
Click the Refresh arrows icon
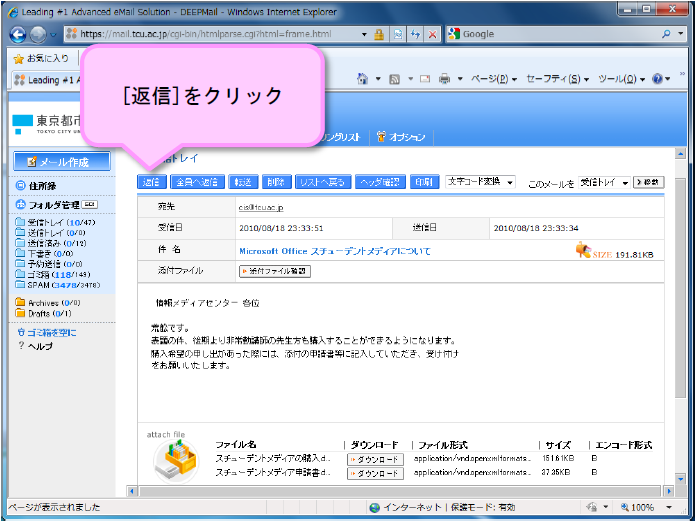(x=415, y=34)
